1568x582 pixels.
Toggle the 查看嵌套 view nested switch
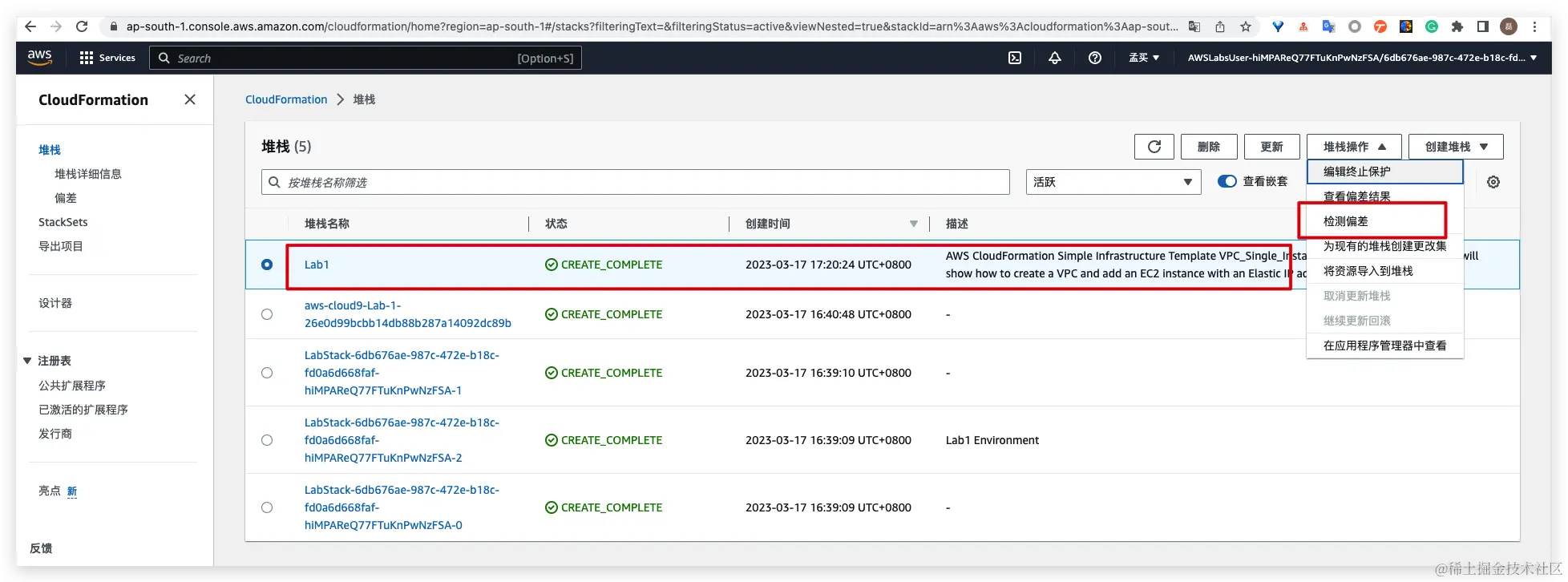1227,181
